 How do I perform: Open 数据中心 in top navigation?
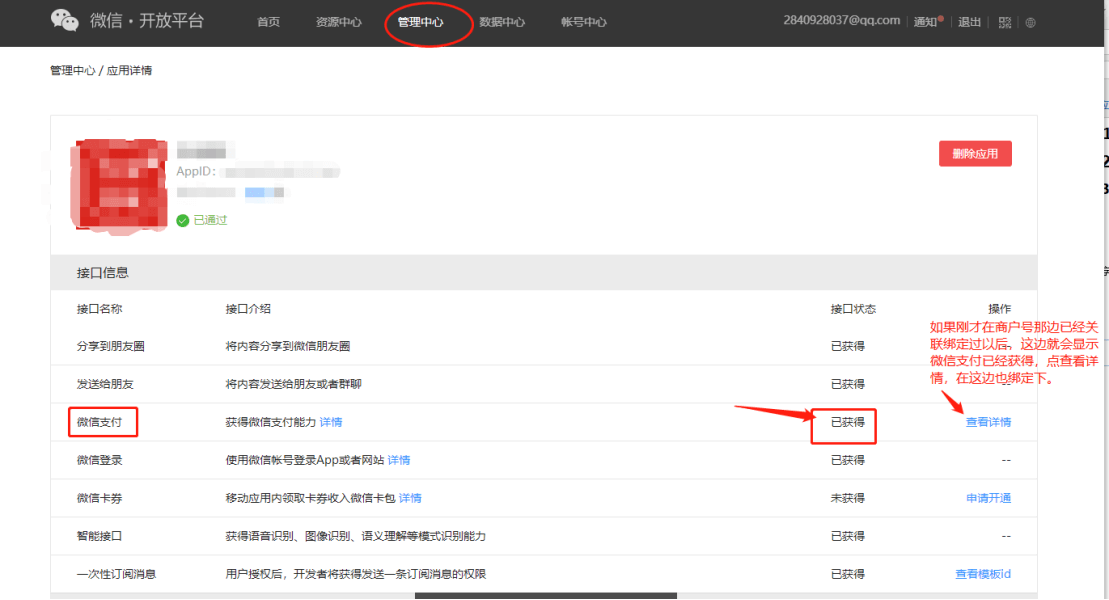click(x=501, y=22)
